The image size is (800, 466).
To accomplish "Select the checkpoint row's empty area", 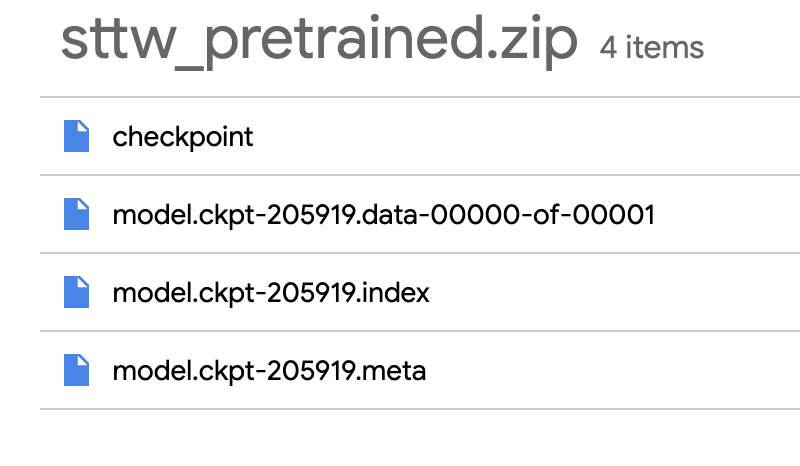I will click(x=526, y=136).
